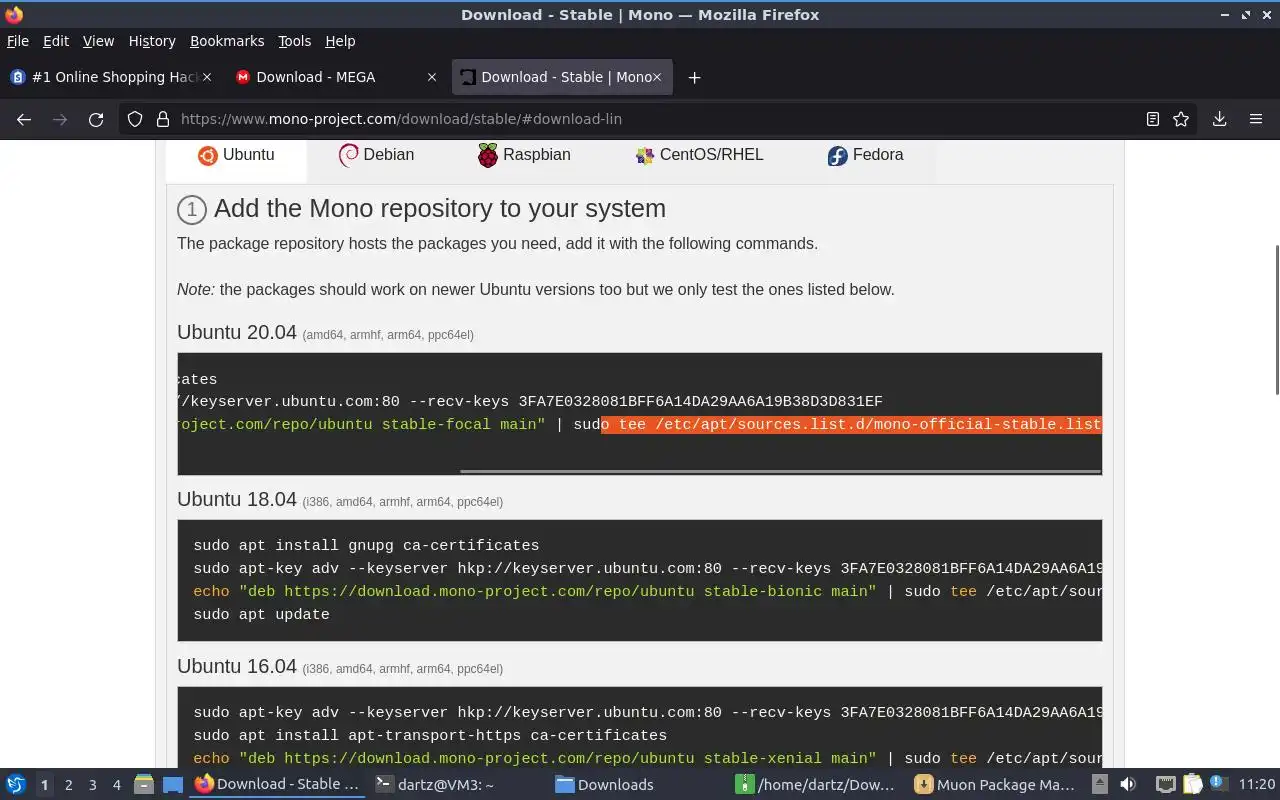1280x800 pixels.
Task: Open the tracking protection shield icon
Action: tap(135, 119)
